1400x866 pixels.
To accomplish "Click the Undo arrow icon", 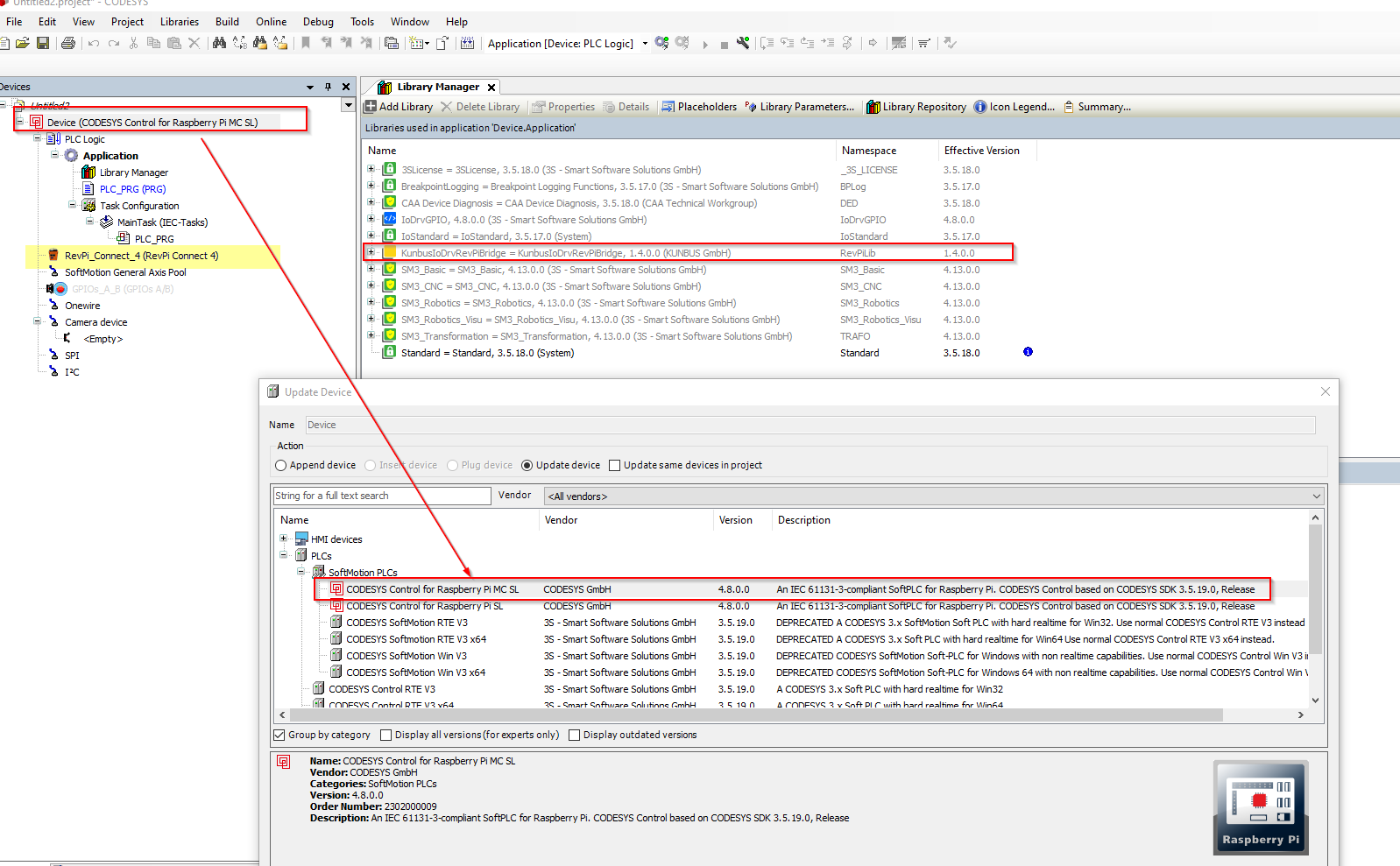I will (94, 43).
